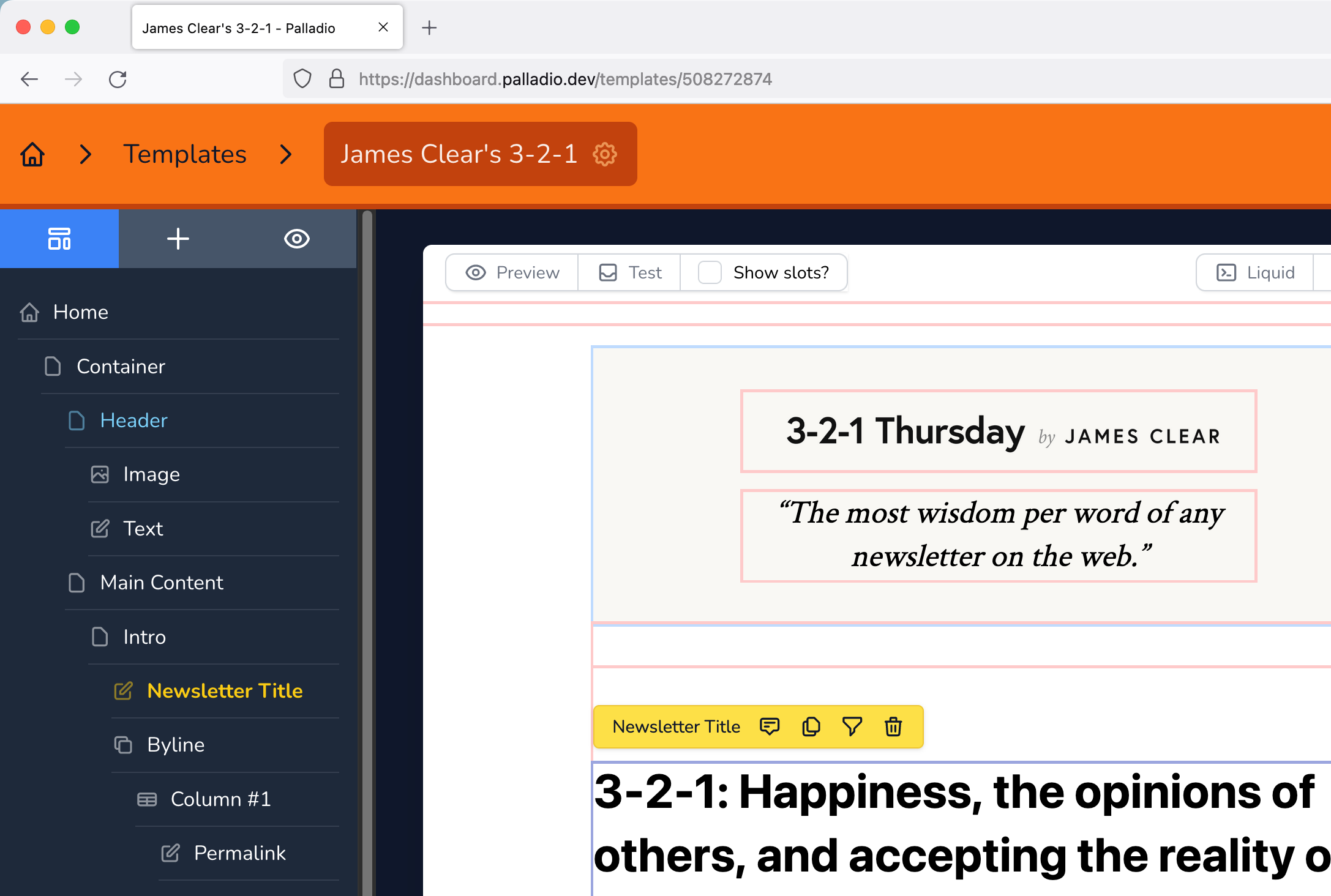Duplicate the Newsletter Title element
1331x896 pixels.
(811, 726)
